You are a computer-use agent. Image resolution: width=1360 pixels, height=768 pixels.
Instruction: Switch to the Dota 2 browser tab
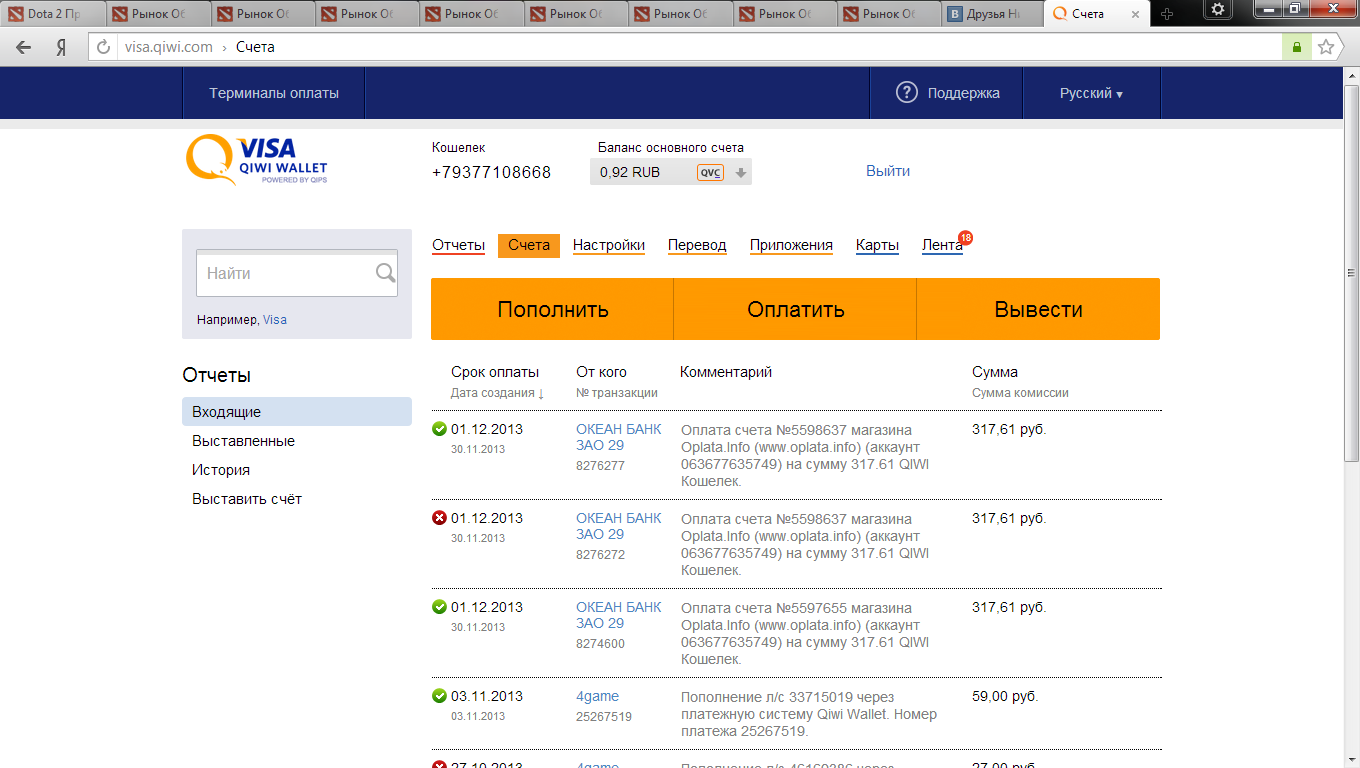click(52, 14)
